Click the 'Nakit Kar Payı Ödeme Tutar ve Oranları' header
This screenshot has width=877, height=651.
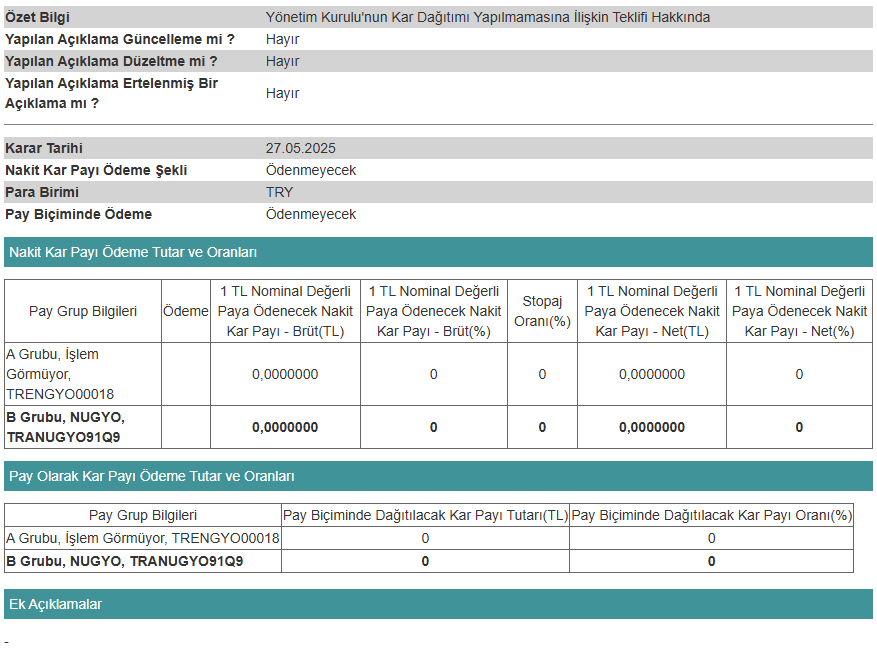pos(438,252)
